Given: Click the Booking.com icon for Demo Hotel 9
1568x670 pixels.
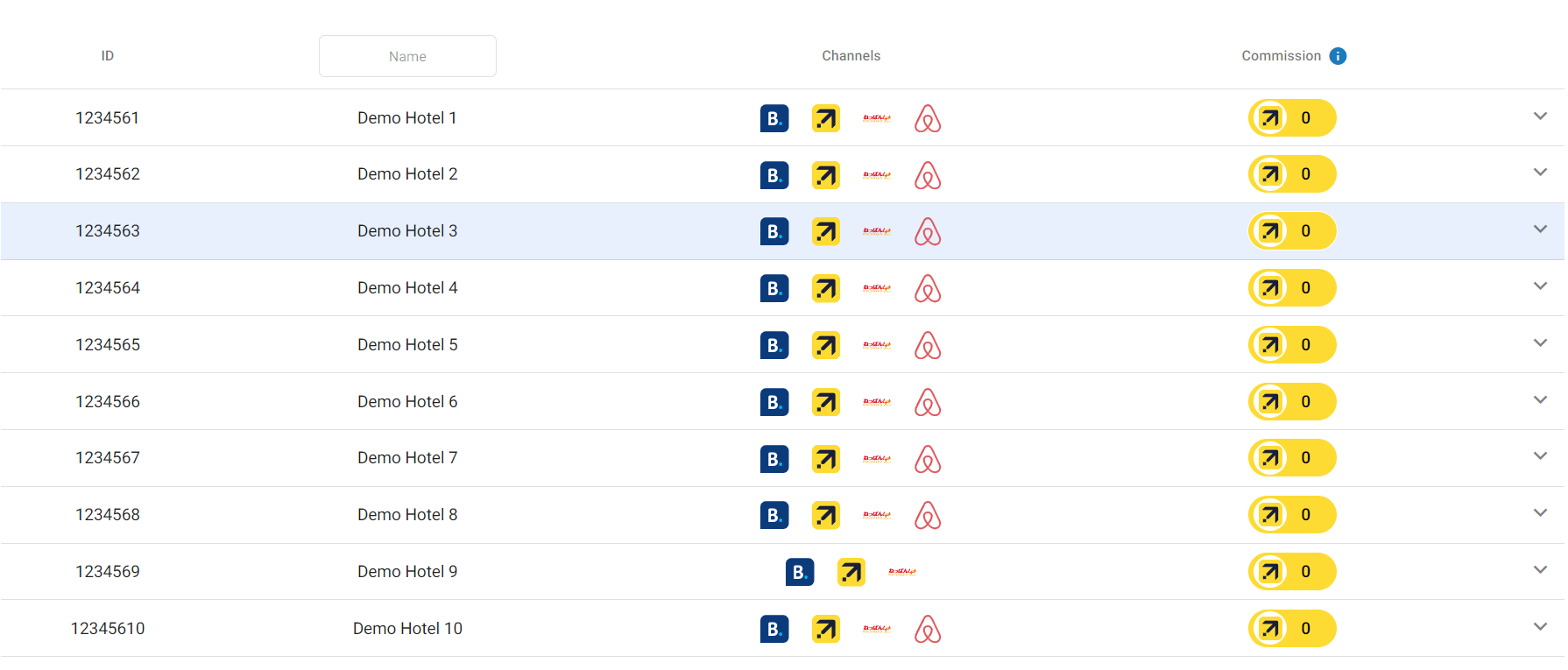Looking at the screenshot, I should pyautogui.click(x=799, y=572).
